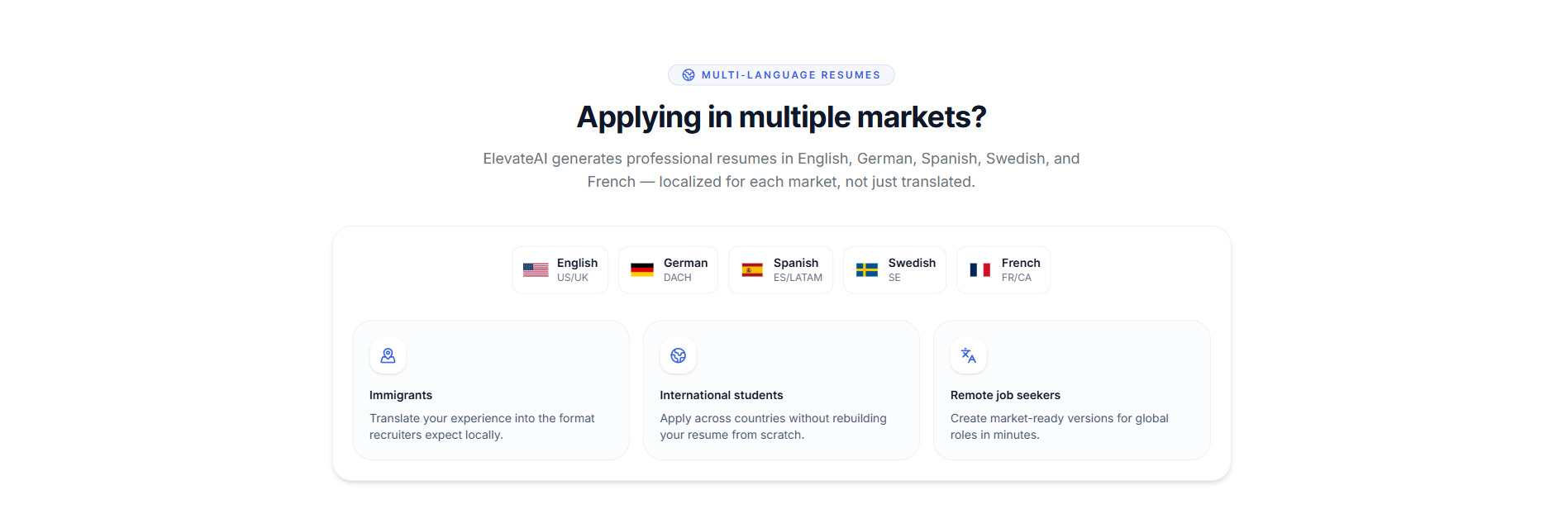Open the Immigrants card
Image resolution: width=1568 pixels, height=514 pixels.
click(x=490, y=390)
